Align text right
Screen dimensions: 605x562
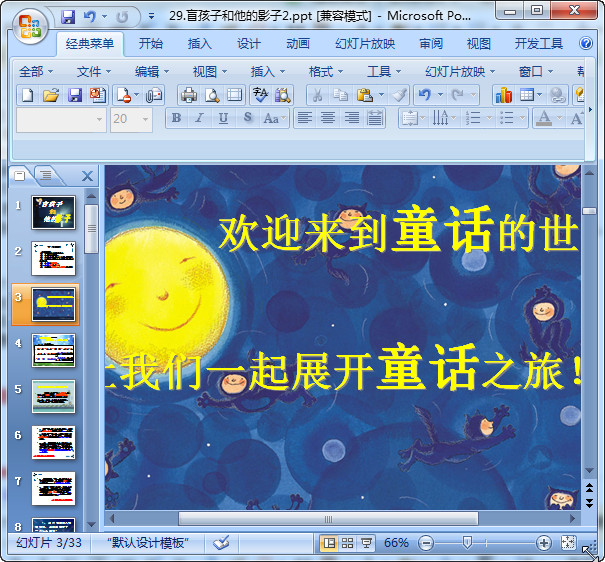coord(352,118)
